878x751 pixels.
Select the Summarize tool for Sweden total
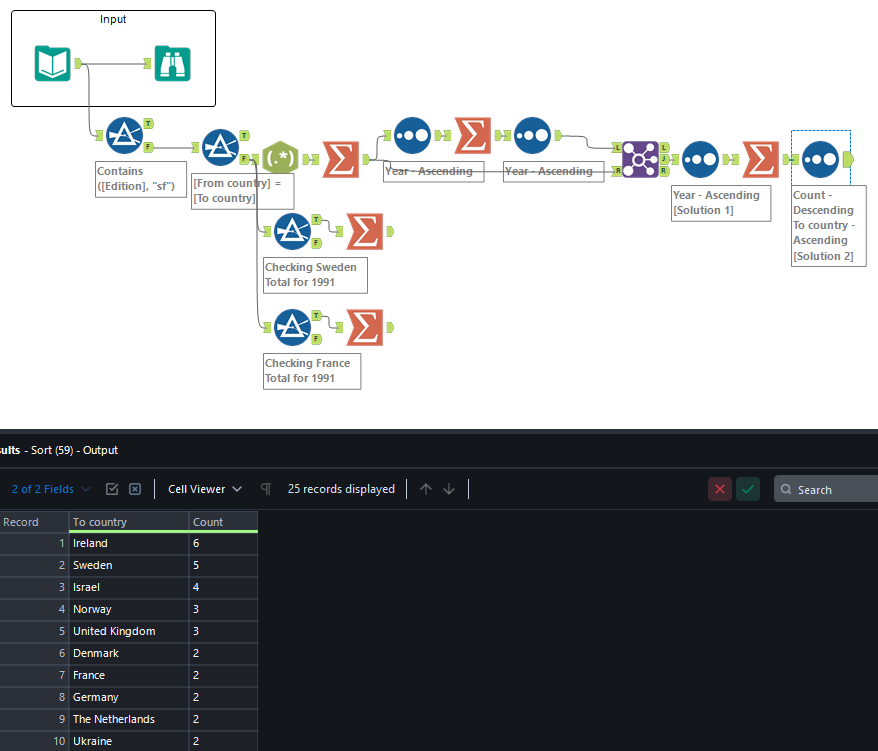365,231
